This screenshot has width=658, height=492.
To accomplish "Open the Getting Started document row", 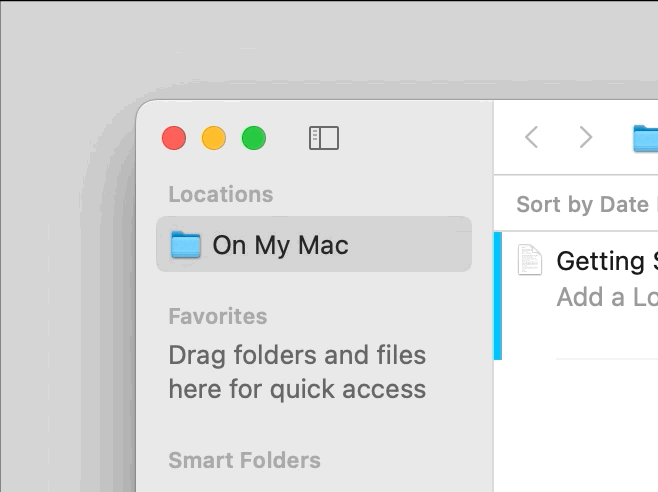I will 576,296.
